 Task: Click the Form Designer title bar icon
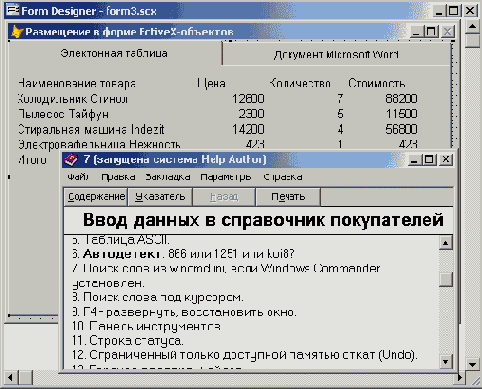[13, 11]
